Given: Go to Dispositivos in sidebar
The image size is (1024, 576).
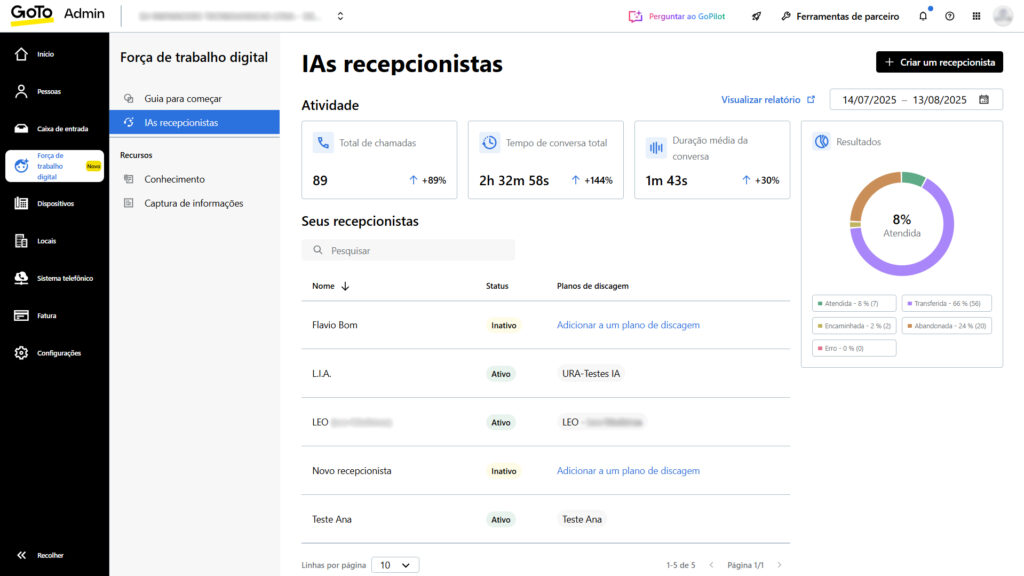Looking at the screenshot, I should pos(54,203).
